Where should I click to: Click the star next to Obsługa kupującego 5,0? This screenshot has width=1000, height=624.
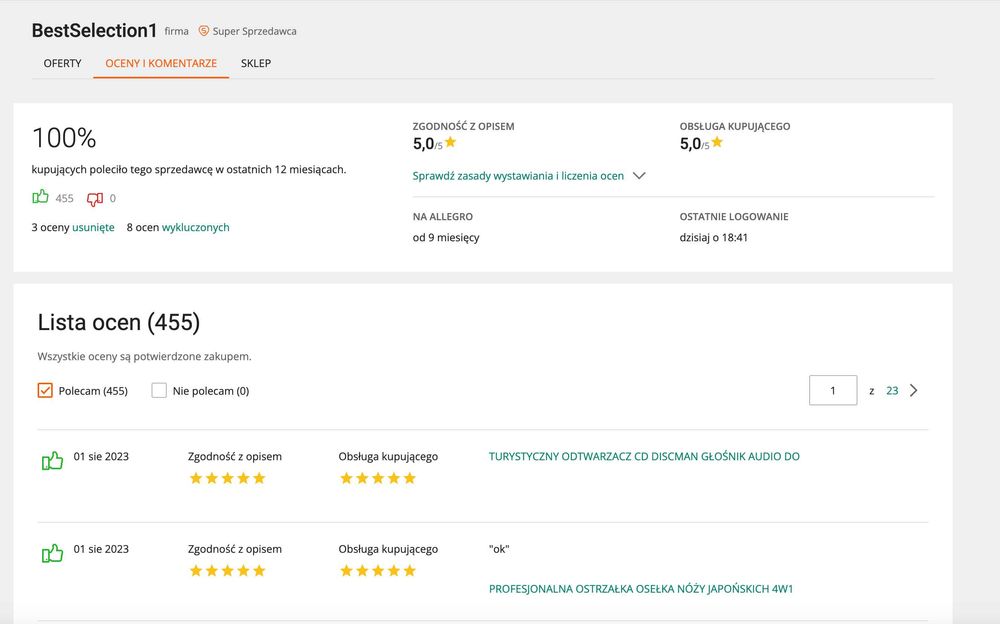(x=717, y=143)
